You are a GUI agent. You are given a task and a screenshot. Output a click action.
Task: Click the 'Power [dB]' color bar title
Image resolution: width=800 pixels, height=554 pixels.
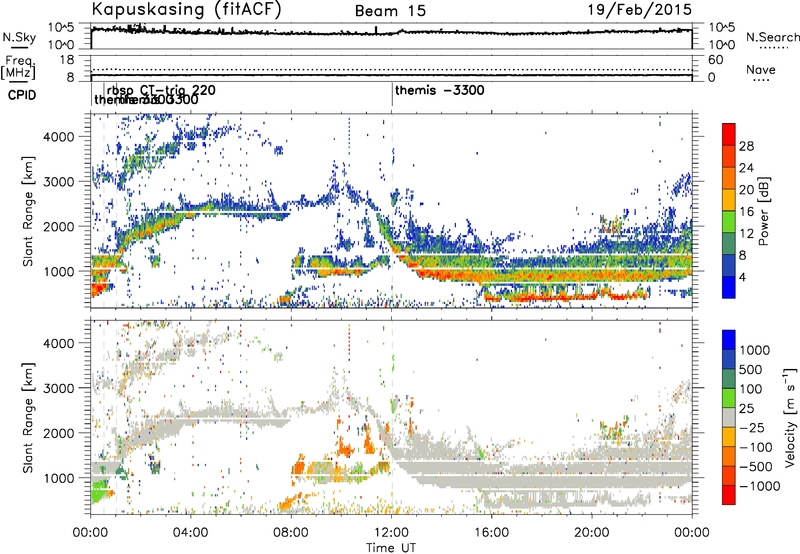[763, 211]
